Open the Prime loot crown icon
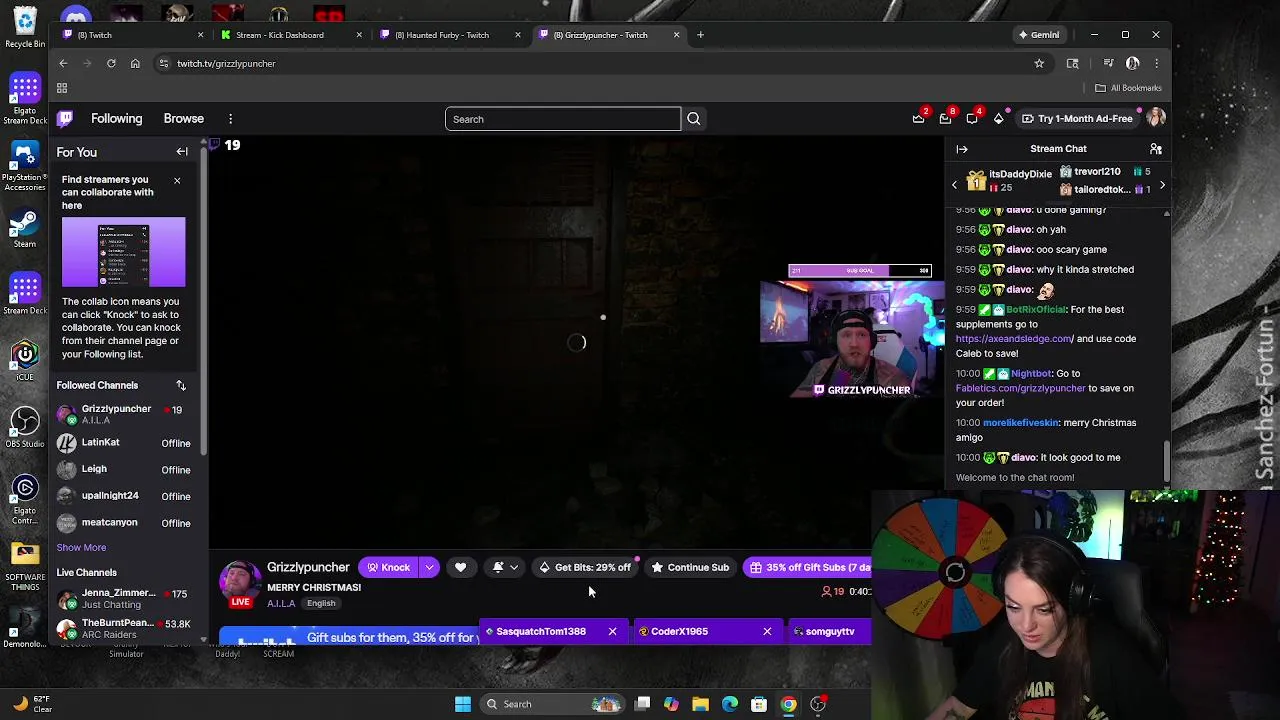This screenshot has width=1280, height=720. tap(919, 118)
